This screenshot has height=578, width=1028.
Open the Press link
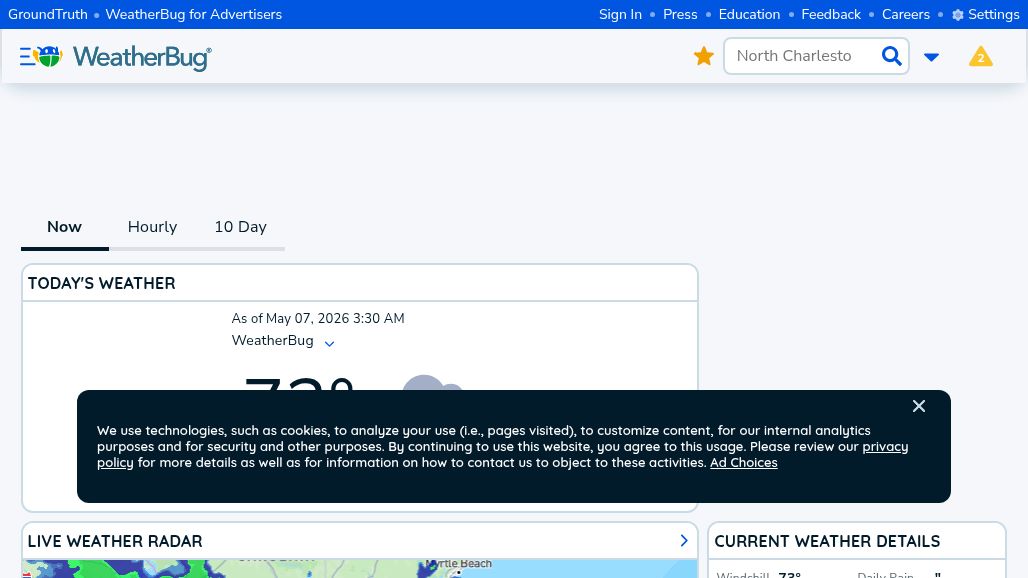coord(680,14)
